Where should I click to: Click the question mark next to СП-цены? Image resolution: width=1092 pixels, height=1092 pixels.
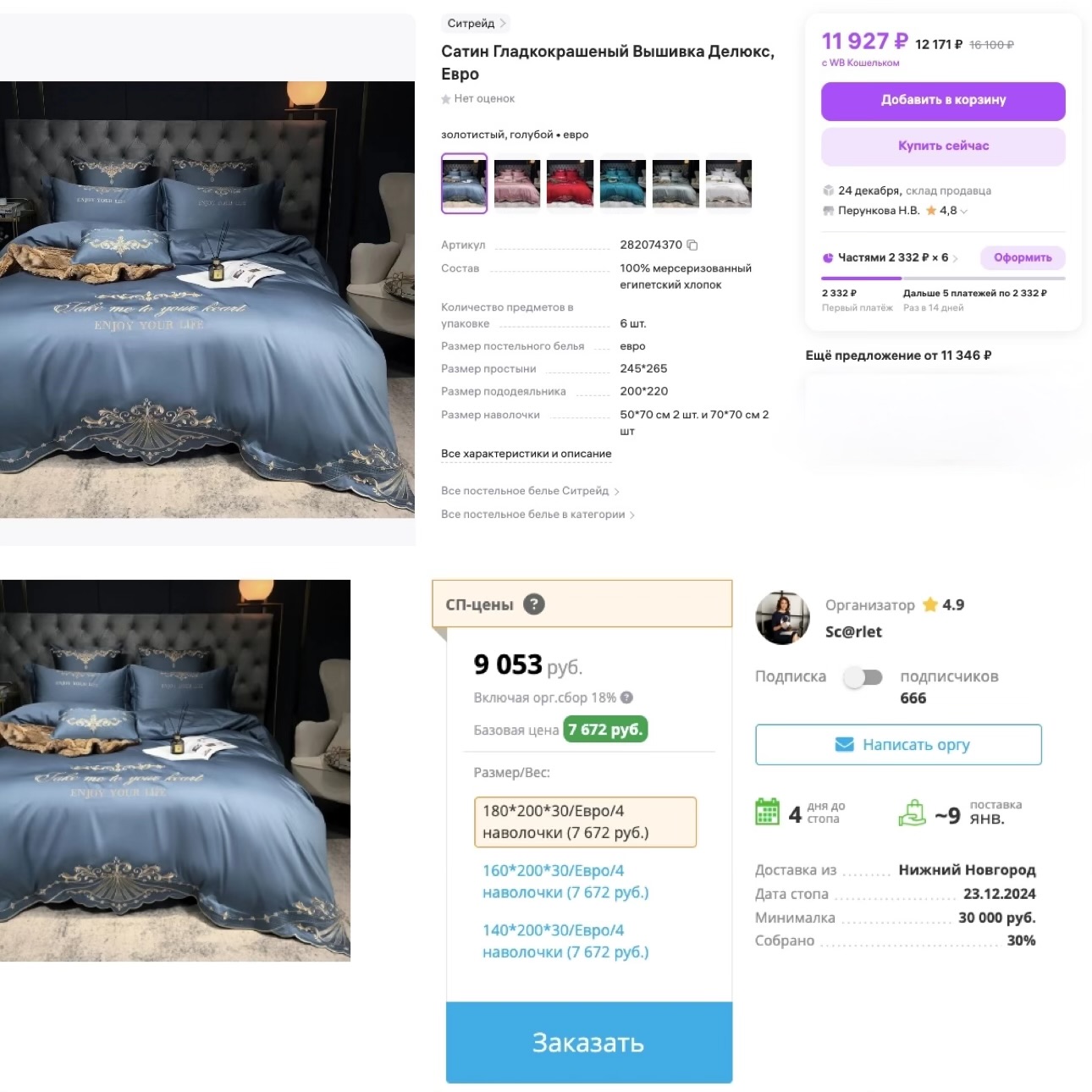point(534,604)
